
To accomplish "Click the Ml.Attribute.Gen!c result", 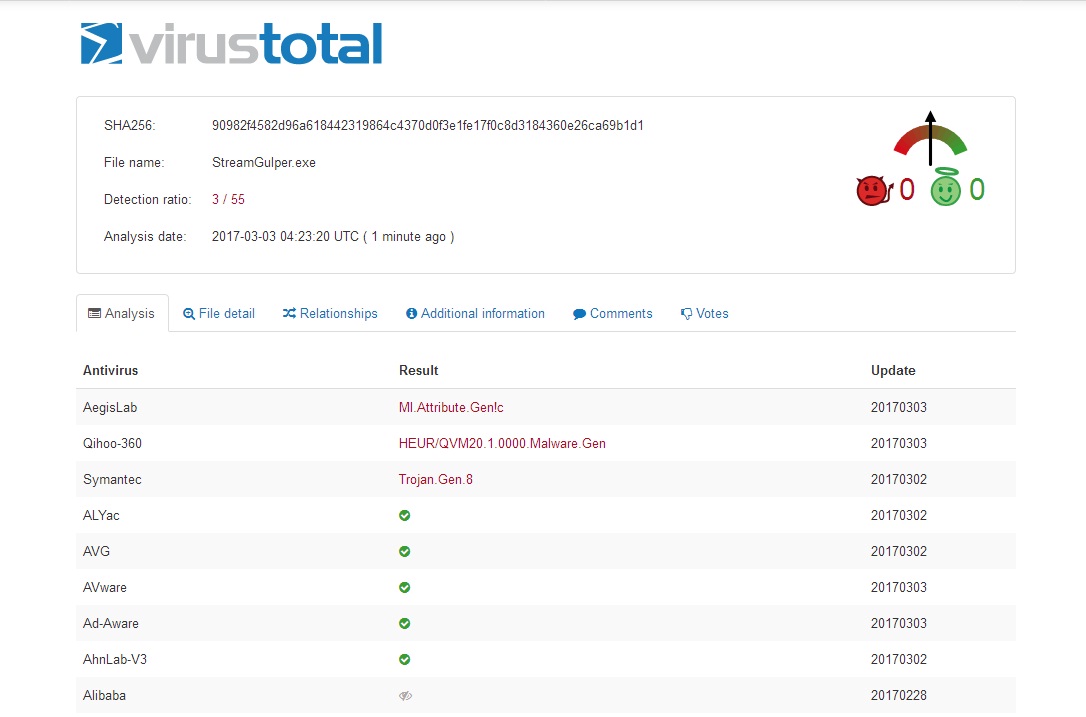I will [451, 407].
